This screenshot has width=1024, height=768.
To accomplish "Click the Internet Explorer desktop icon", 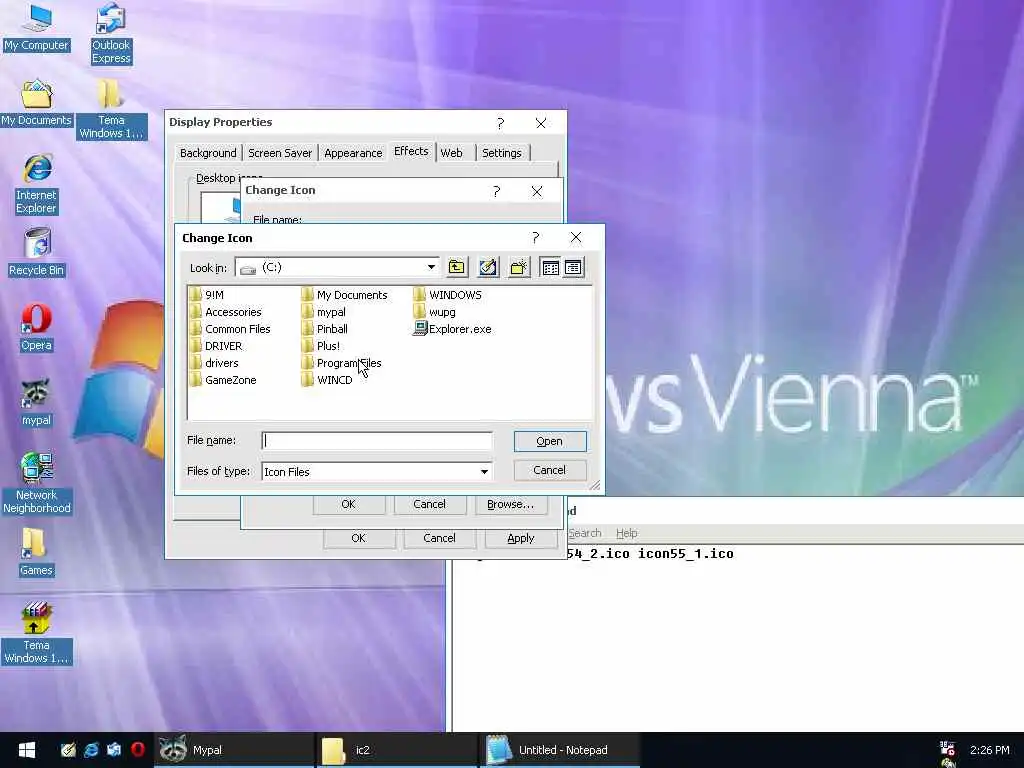I will click(37, 184).
